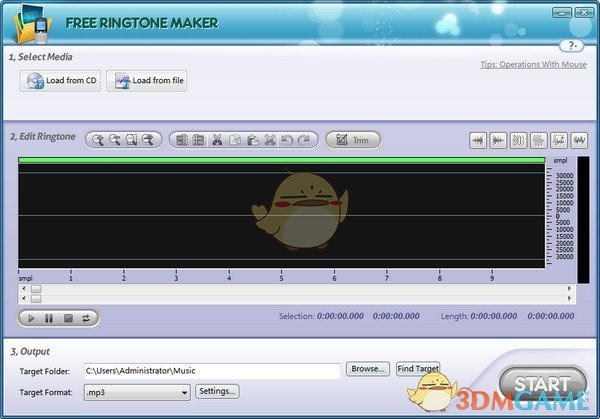Play the ringtone
Screen dimensions: 600x419
tap(31, 318)
